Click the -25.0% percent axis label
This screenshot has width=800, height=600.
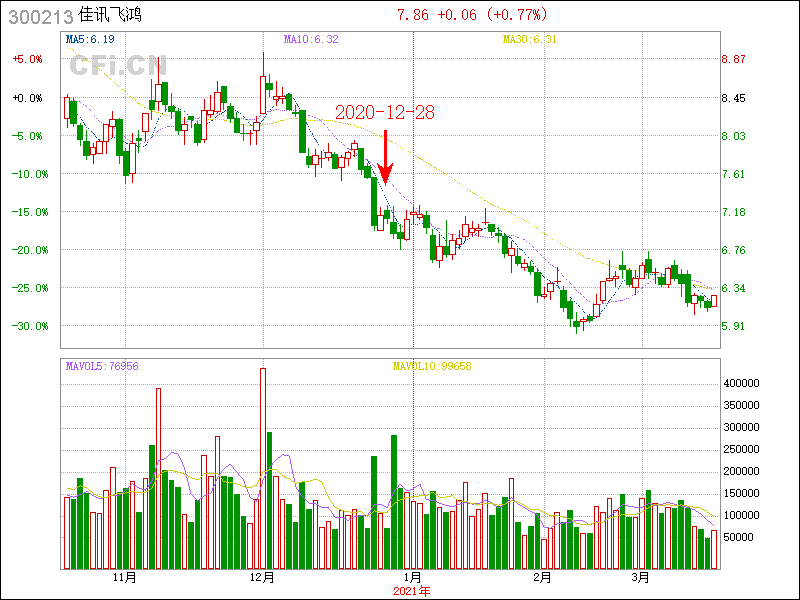click(30, 288)
